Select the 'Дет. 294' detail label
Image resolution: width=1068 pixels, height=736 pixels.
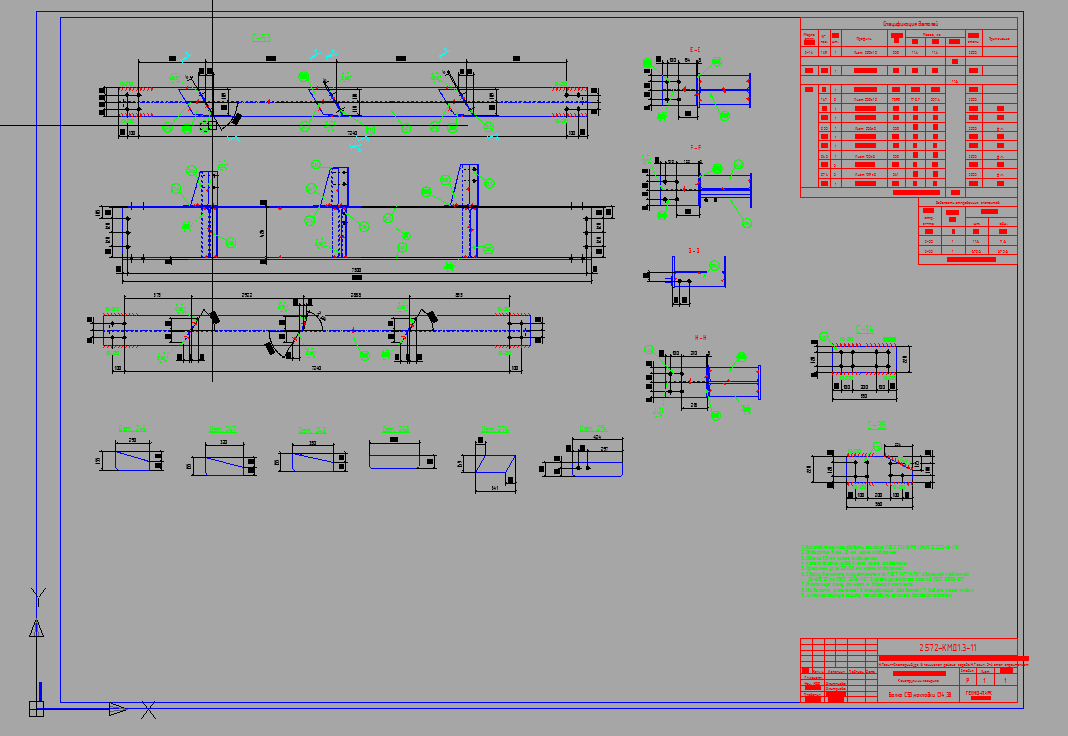[593, 429]
